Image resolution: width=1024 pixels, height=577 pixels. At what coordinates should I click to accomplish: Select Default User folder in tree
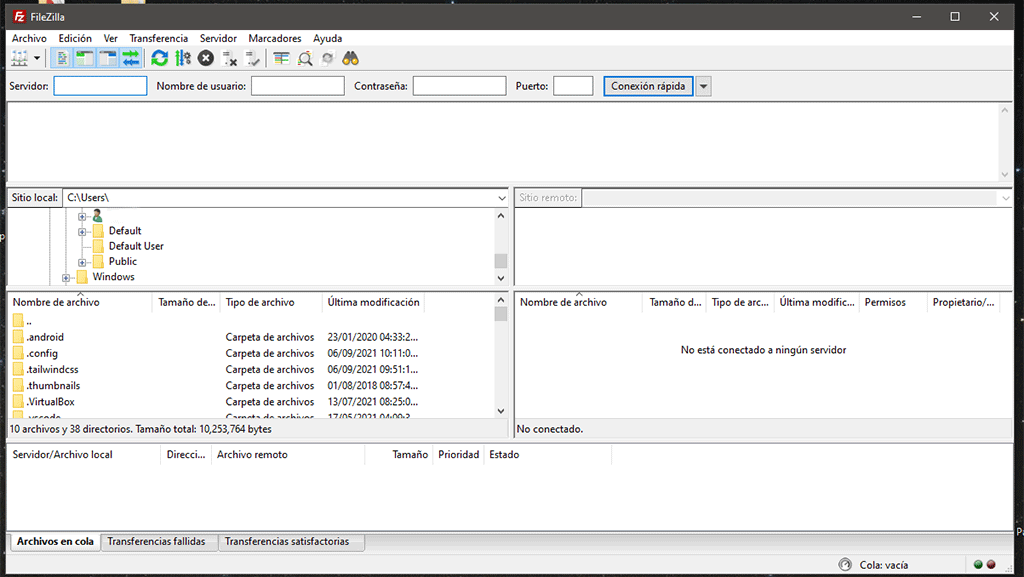(136, 246)
